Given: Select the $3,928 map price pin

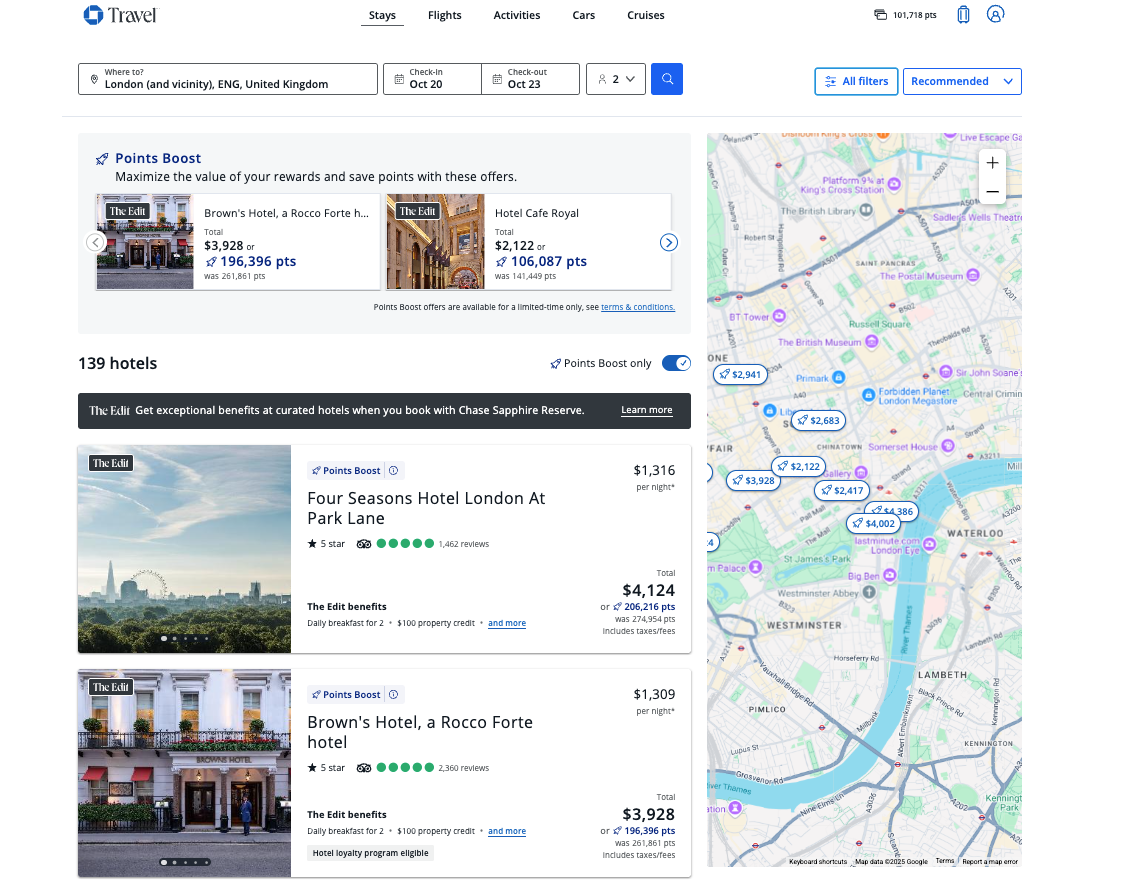Looking at the screenshot, I should point(753,480).
